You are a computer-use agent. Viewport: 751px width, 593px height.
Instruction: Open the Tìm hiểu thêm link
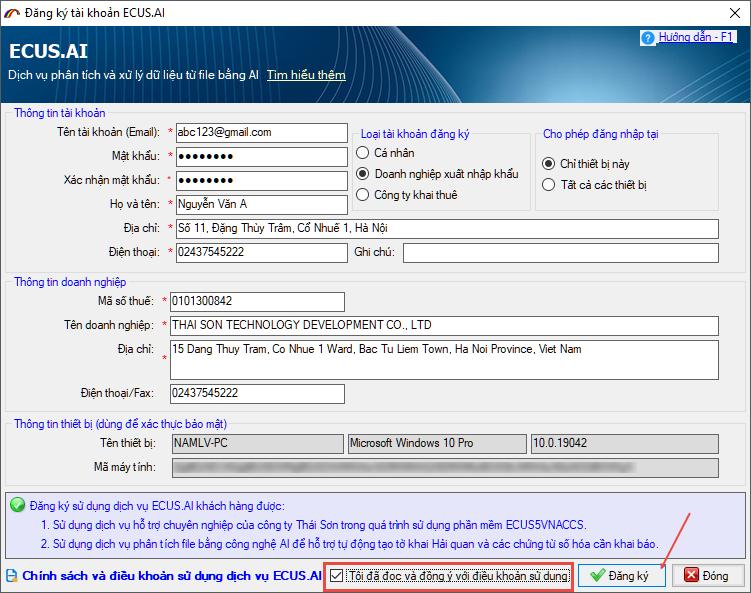306,75
